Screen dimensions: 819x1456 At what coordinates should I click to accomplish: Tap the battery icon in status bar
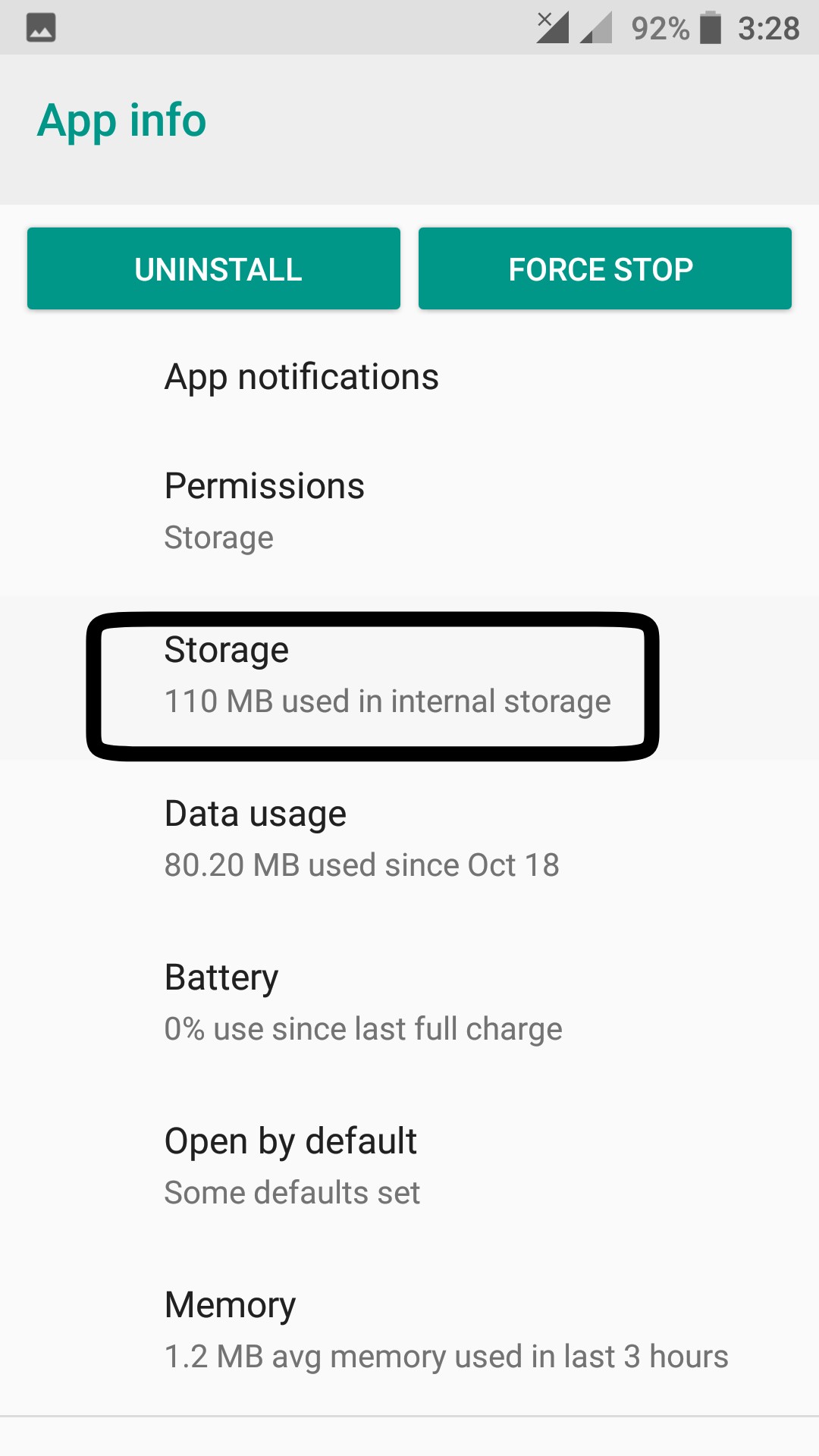point(711,28)
